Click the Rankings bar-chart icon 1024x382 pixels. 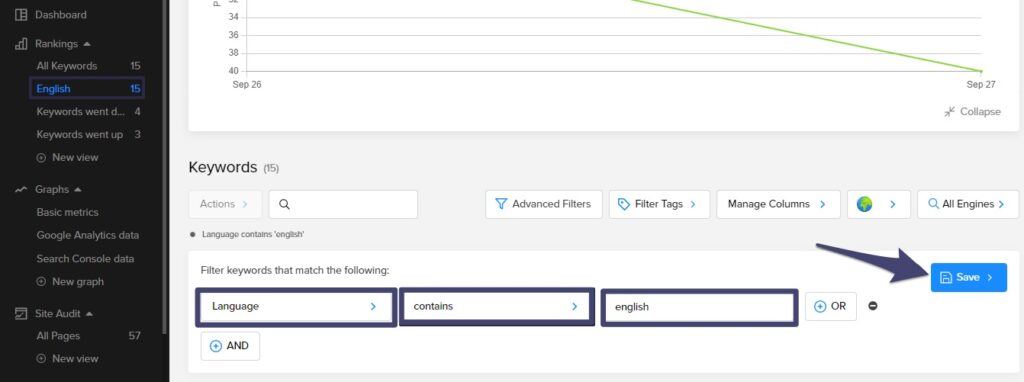[21, 44]
